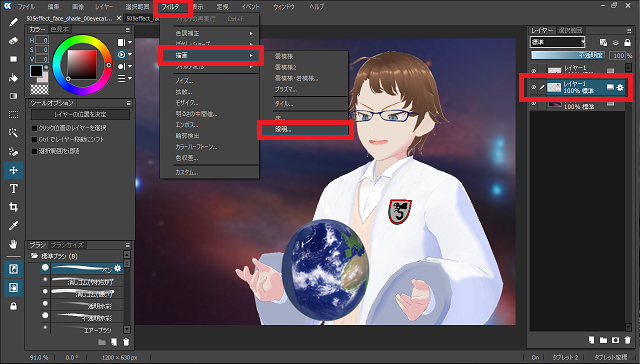
Task: Select the Magic Wand selection tool
Action: coord(13,133)
